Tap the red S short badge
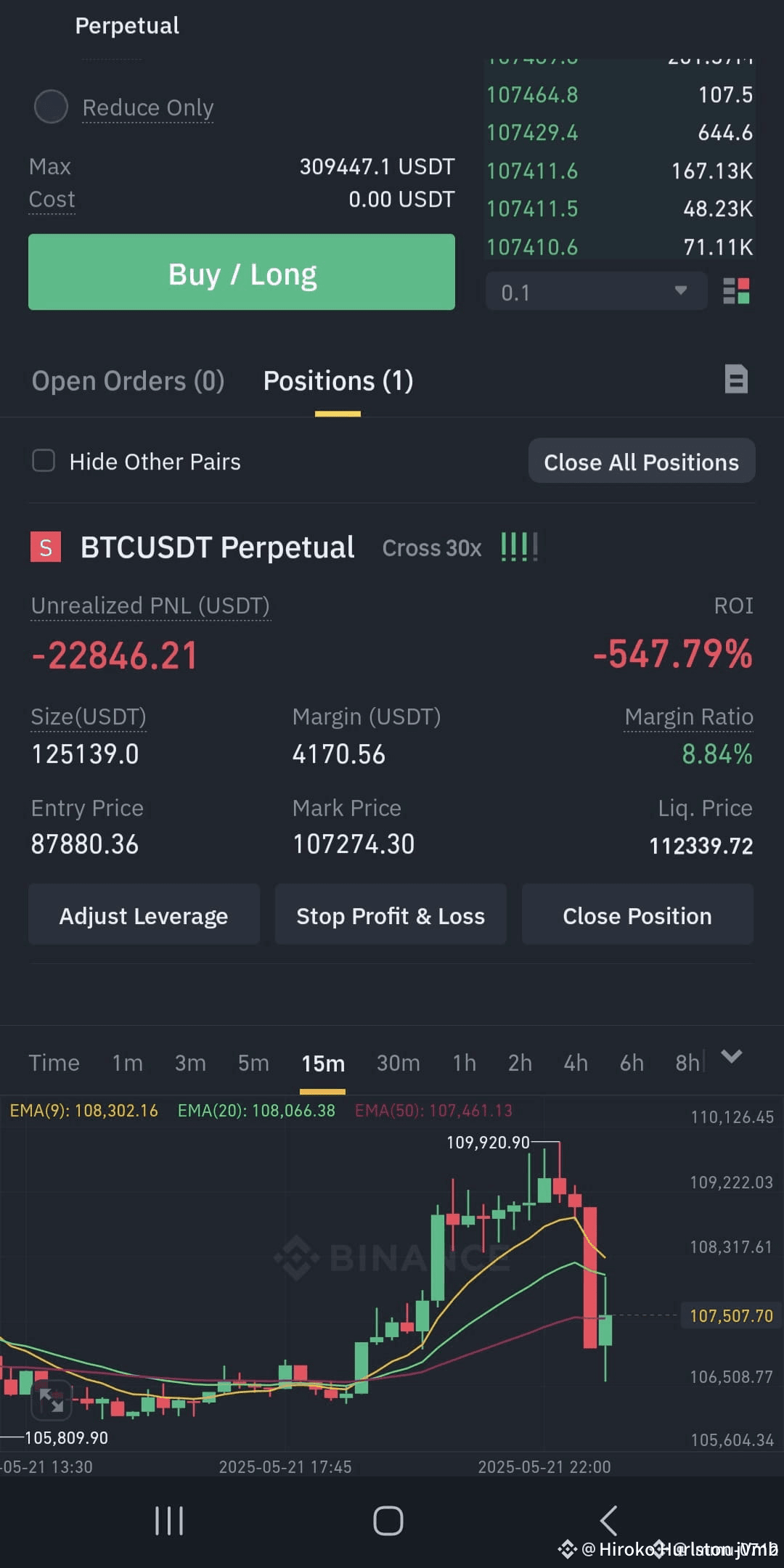 45,547
